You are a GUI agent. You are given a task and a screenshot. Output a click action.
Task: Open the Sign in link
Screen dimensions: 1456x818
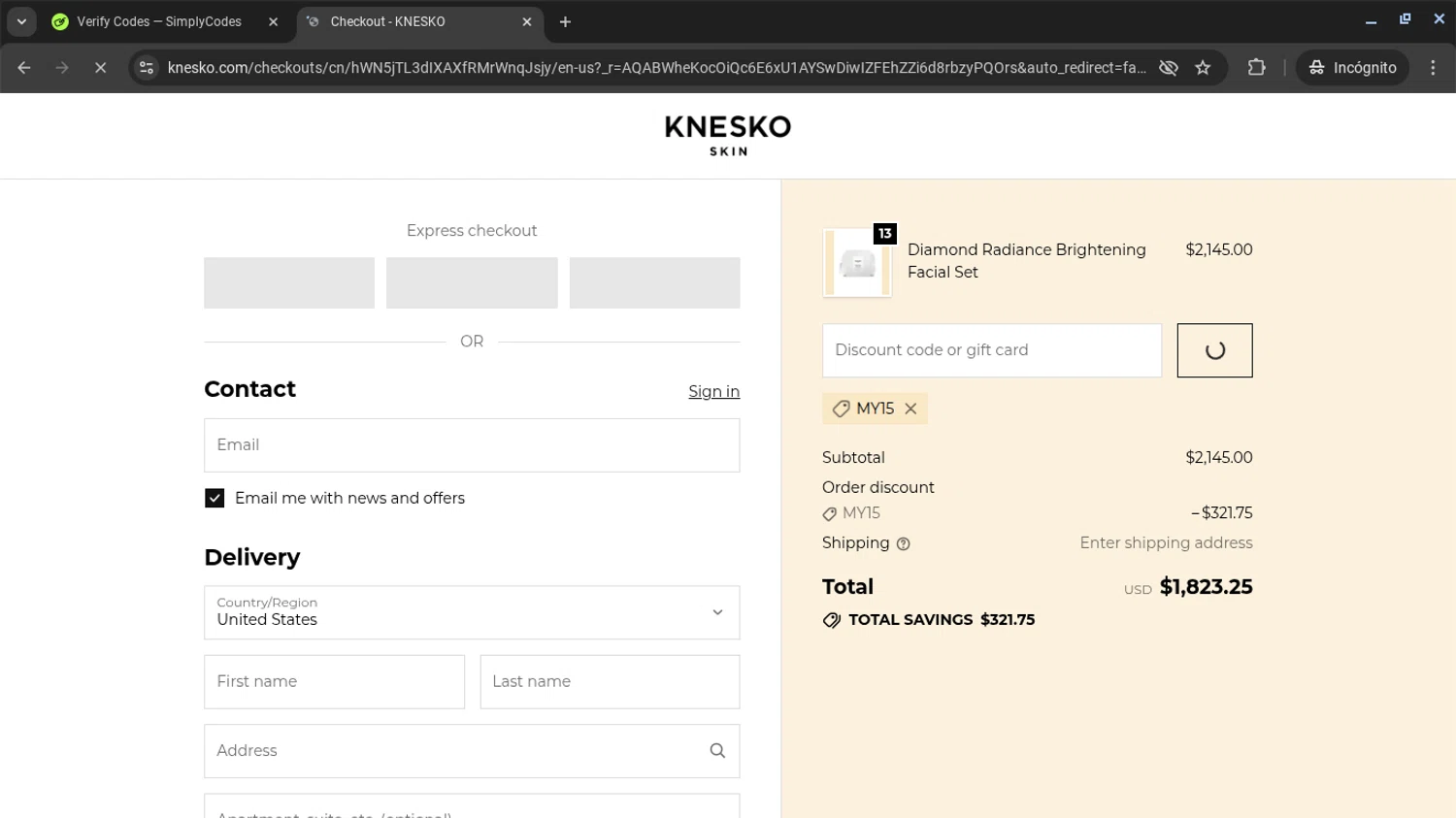tap(713, 391)
